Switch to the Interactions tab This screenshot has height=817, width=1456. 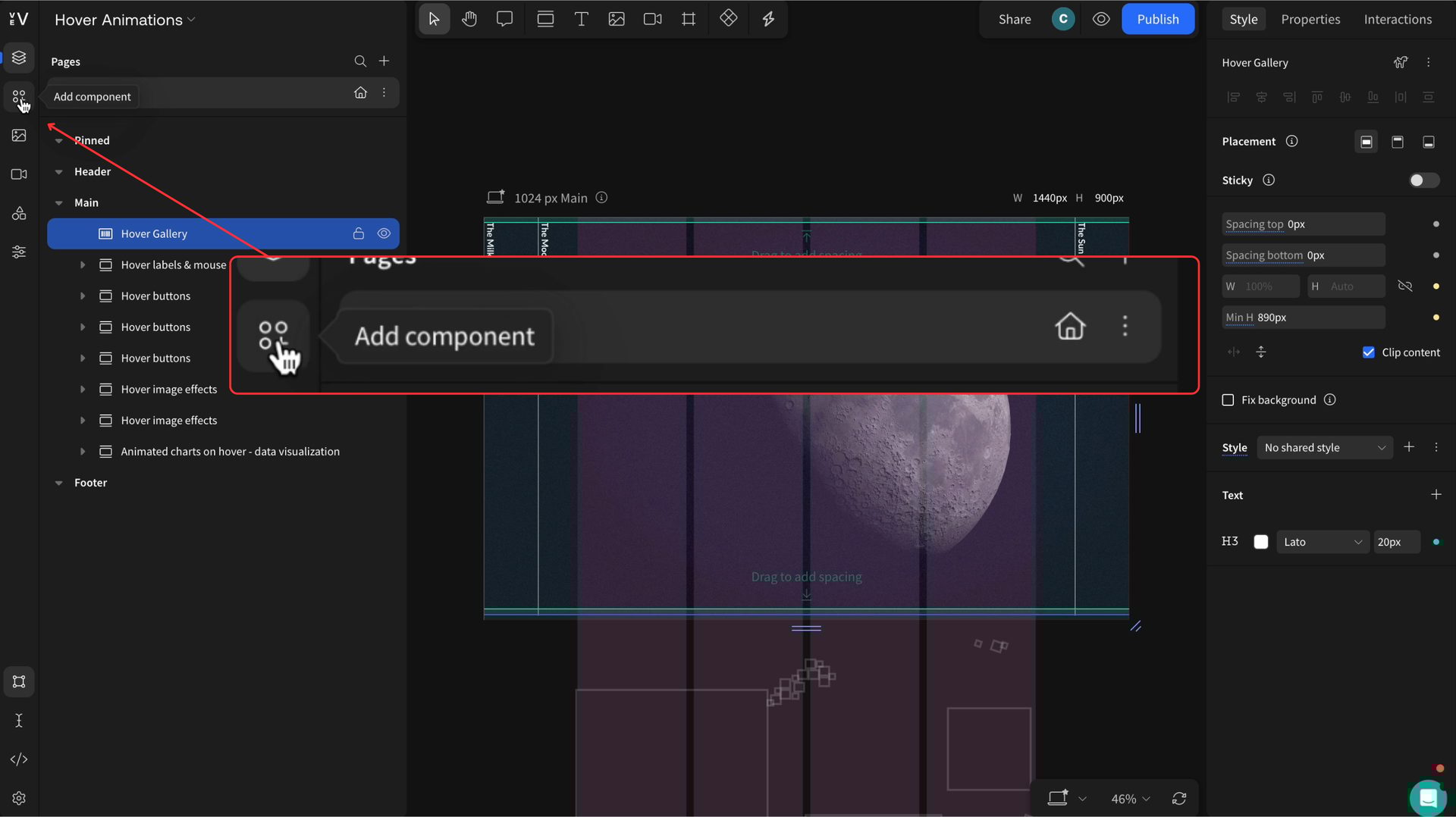pos(1398,19)
